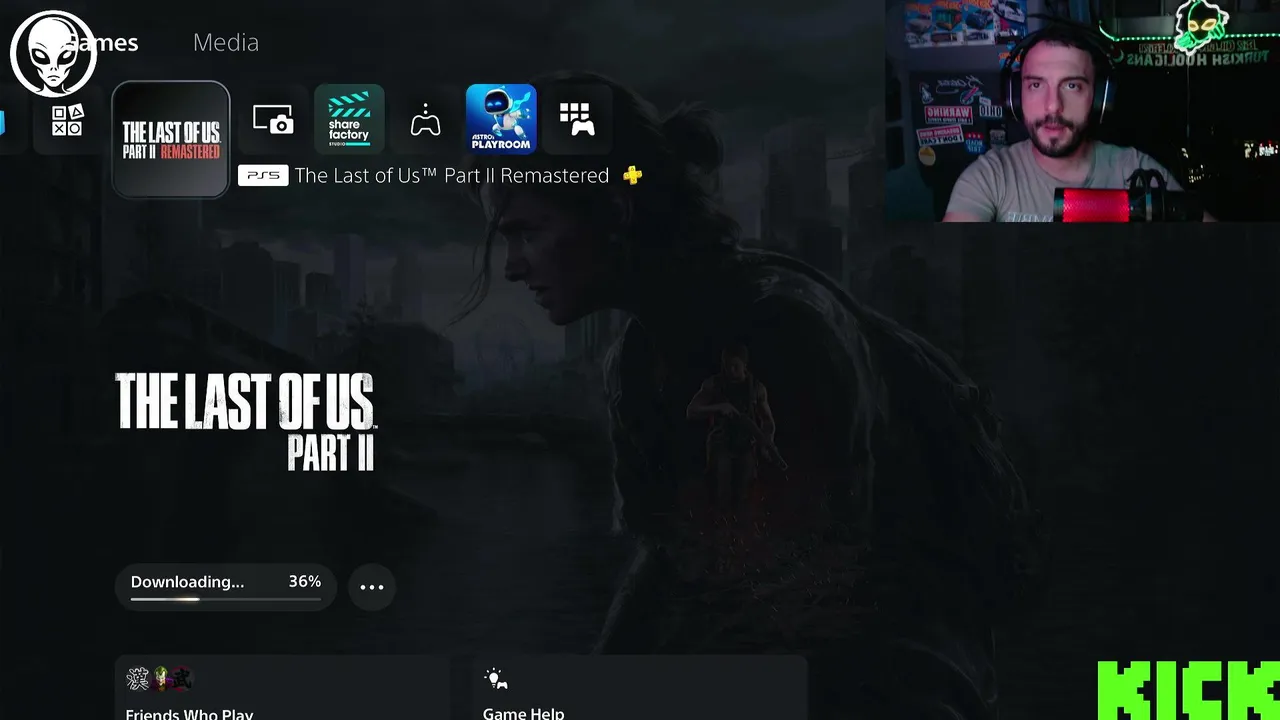Click The Last of Us Part II Remastered title text
Image resolution: width=1280 pixels, height=720 pixels.
[452, 175]
